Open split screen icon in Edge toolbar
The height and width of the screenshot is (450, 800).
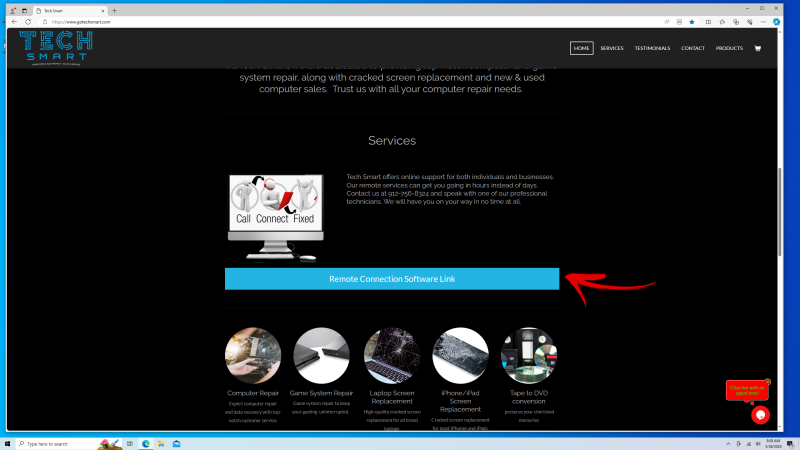tap(708, 22)
